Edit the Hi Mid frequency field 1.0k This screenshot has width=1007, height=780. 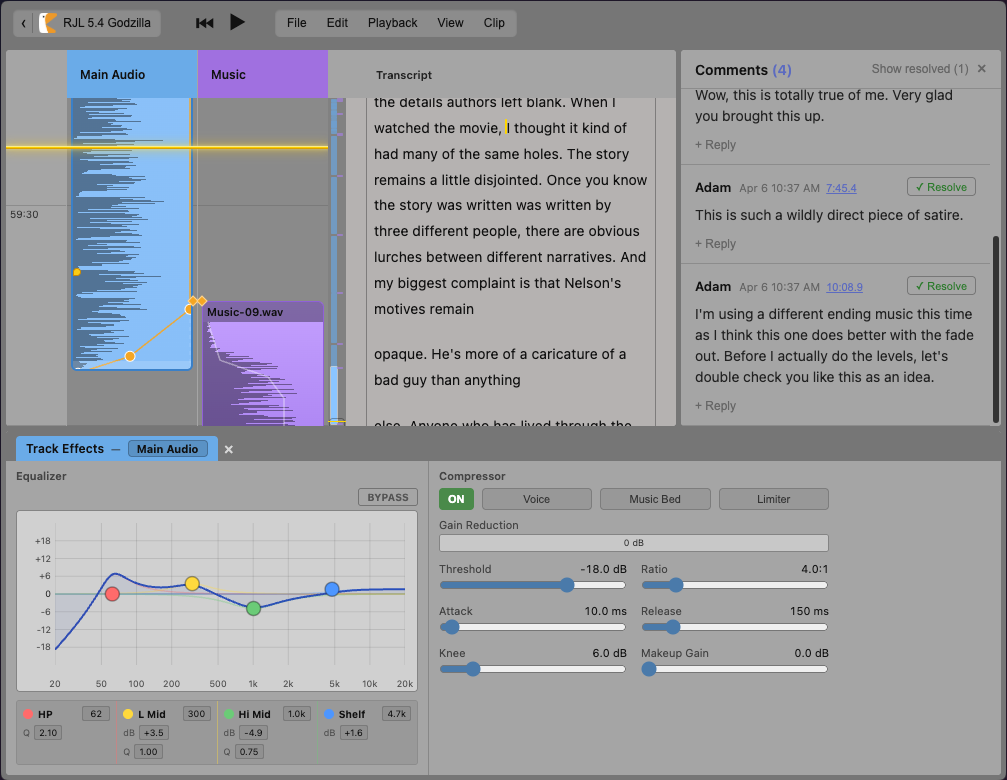[x=297, y=714]
